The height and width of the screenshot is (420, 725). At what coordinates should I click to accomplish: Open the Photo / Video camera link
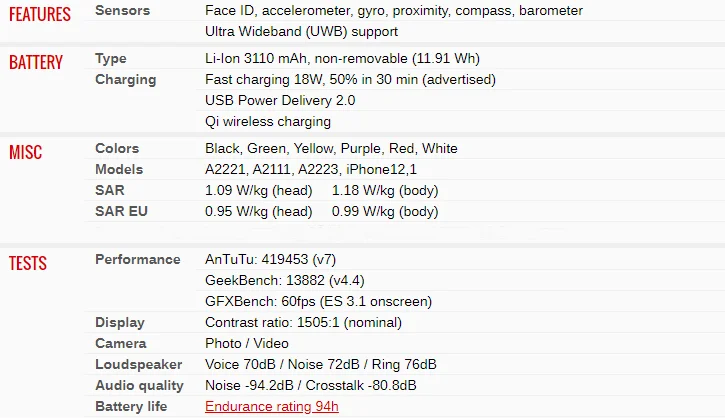click(246, 344)
